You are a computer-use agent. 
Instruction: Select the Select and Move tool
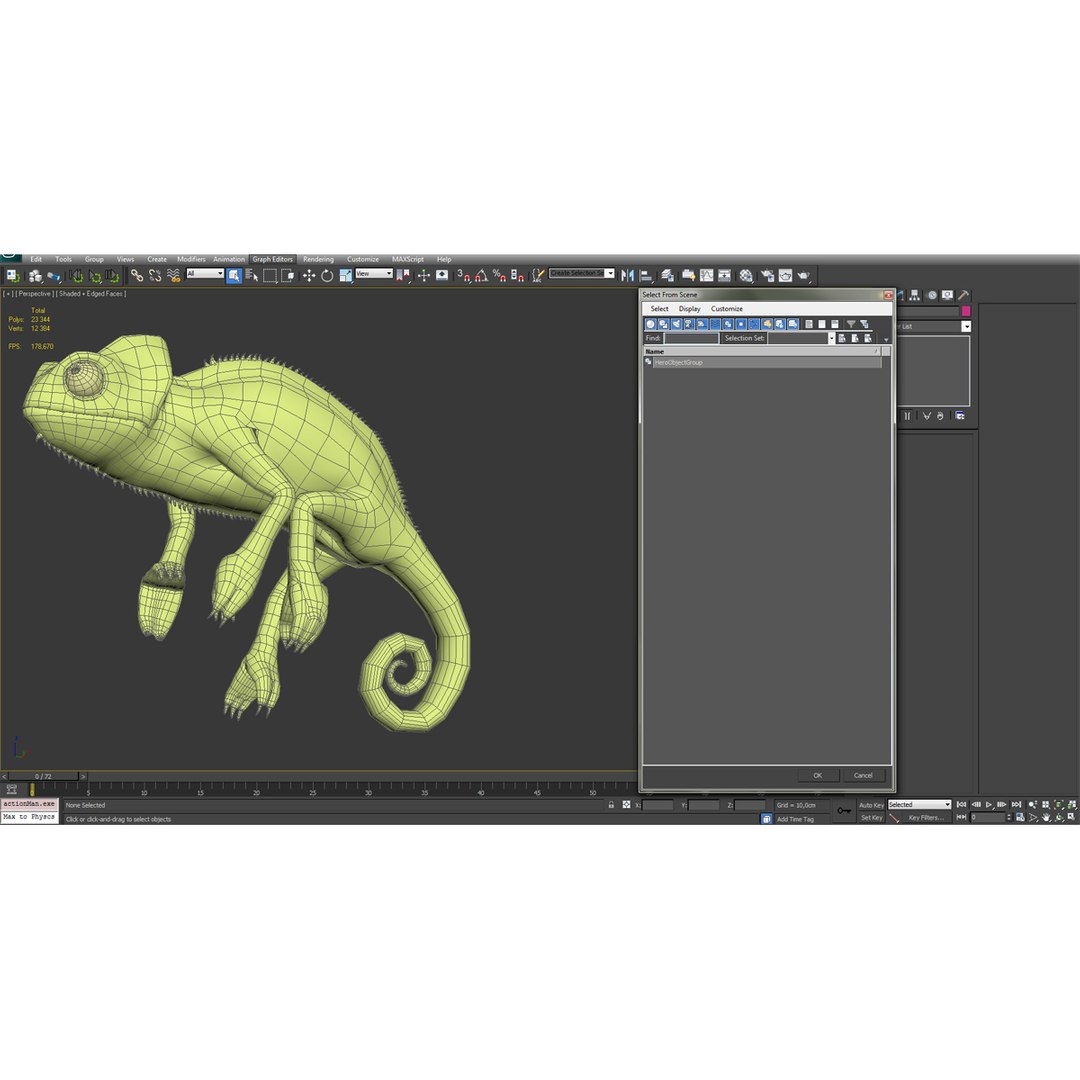point(309,276)
